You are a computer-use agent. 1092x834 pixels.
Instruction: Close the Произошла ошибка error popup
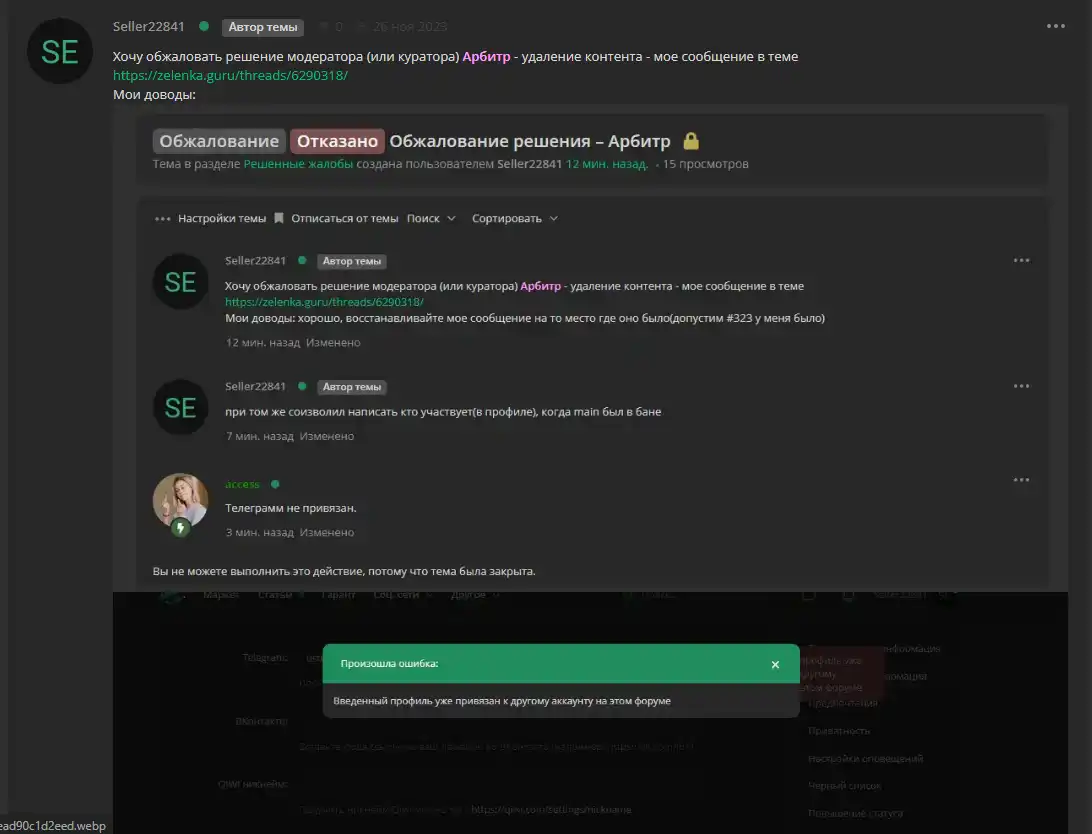pos(774,665)
